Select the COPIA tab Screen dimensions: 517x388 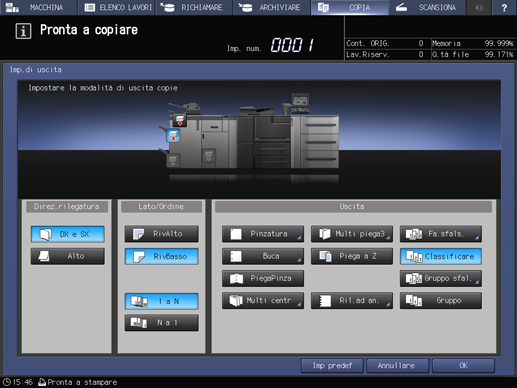point(349,7)
